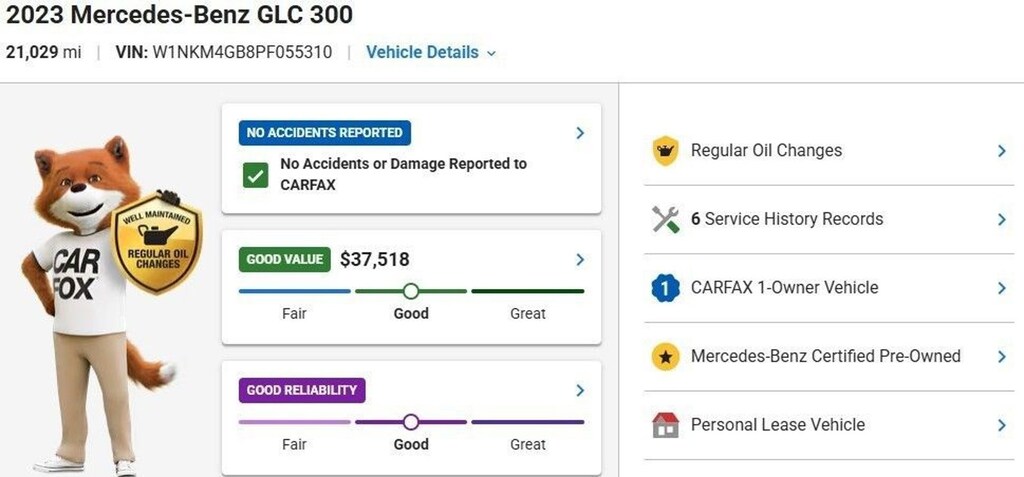Click the wrench and screwdriver service icon
Viewport: 1024px width, 477px height.
[665, 220]
